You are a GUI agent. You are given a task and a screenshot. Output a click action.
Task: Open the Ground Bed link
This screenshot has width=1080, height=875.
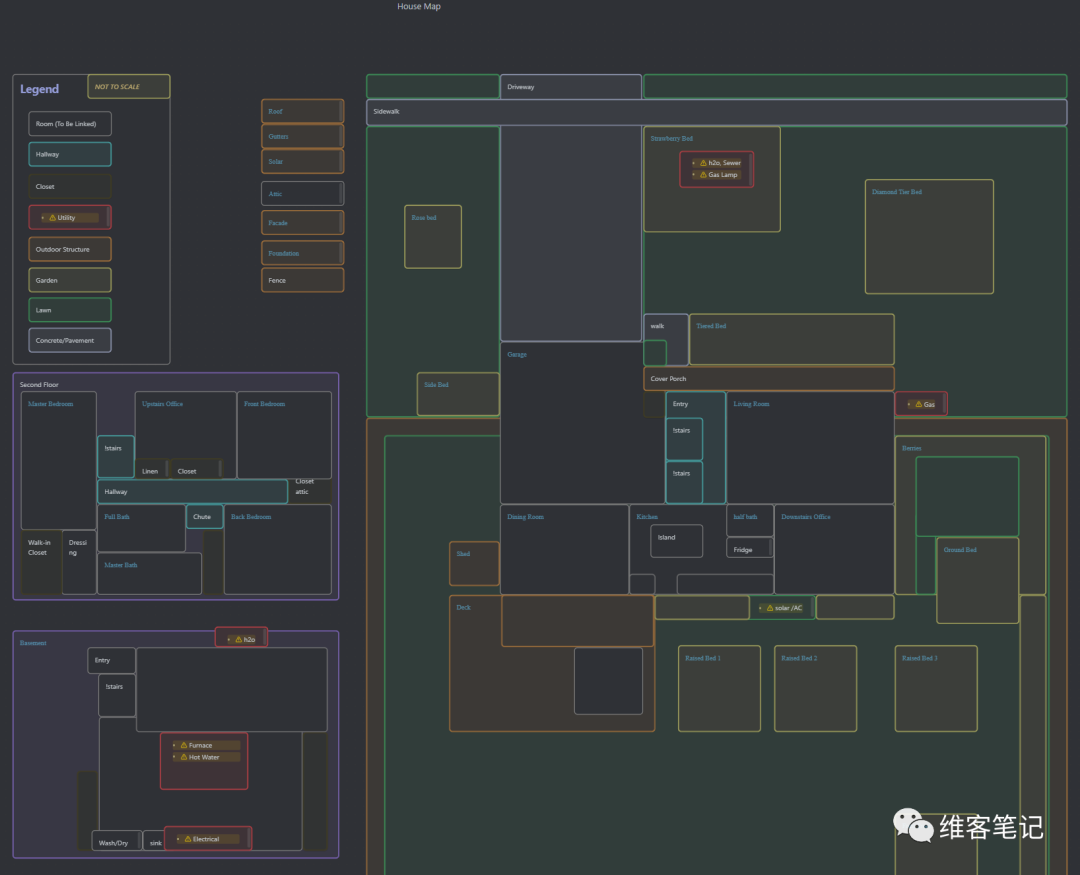pos(960,550)
